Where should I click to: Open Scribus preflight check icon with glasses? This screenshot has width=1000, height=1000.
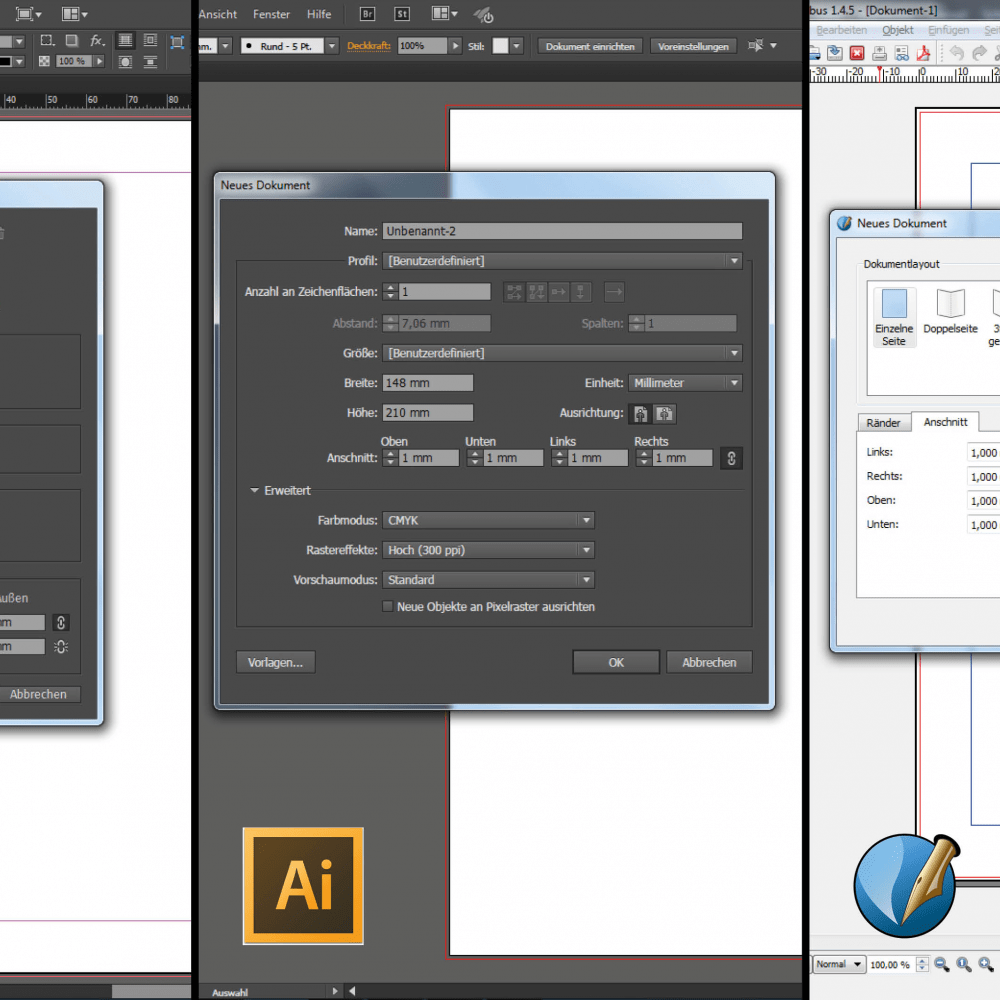click(903, 53)
